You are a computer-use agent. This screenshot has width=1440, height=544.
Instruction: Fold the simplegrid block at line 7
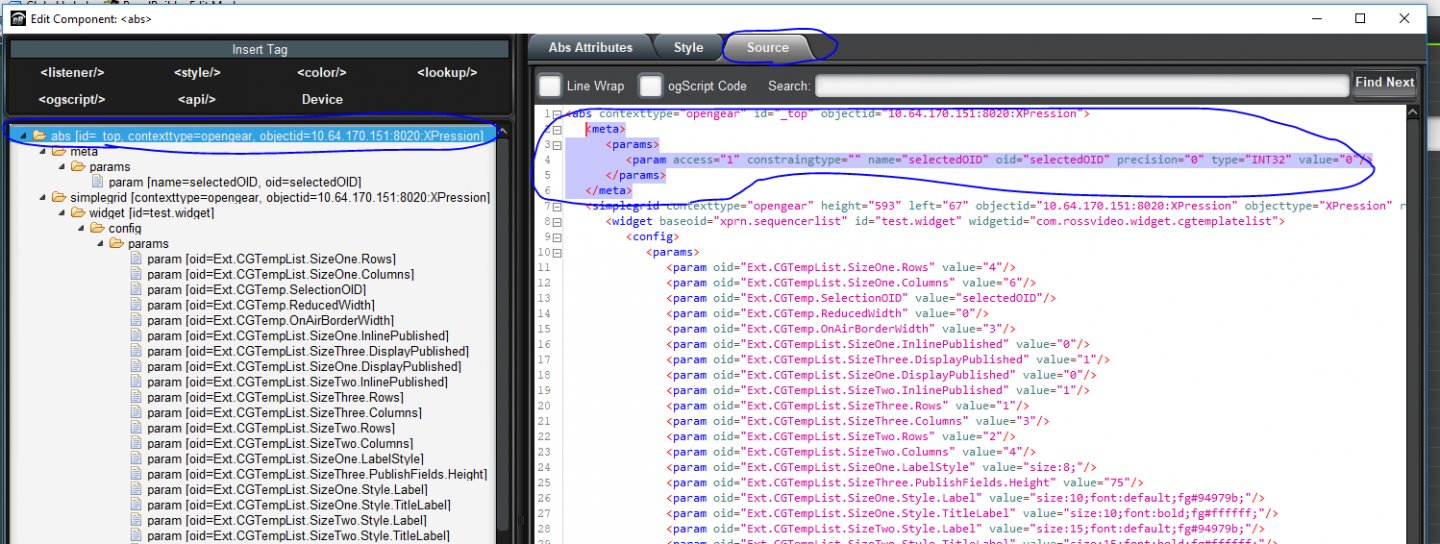tap(557, 206)
